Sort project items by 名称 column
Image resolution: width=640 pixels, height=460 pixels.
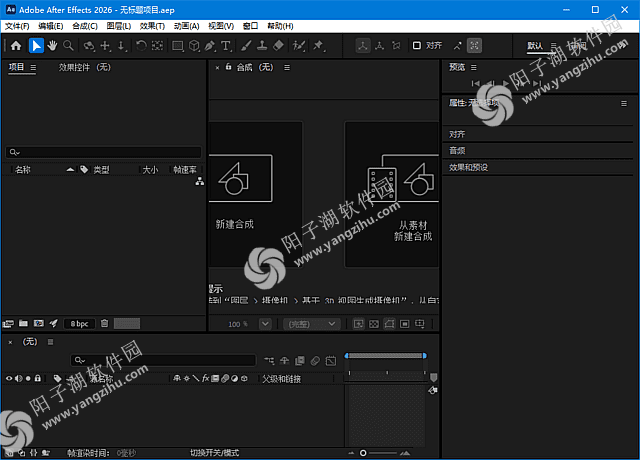tap(23, 170)
